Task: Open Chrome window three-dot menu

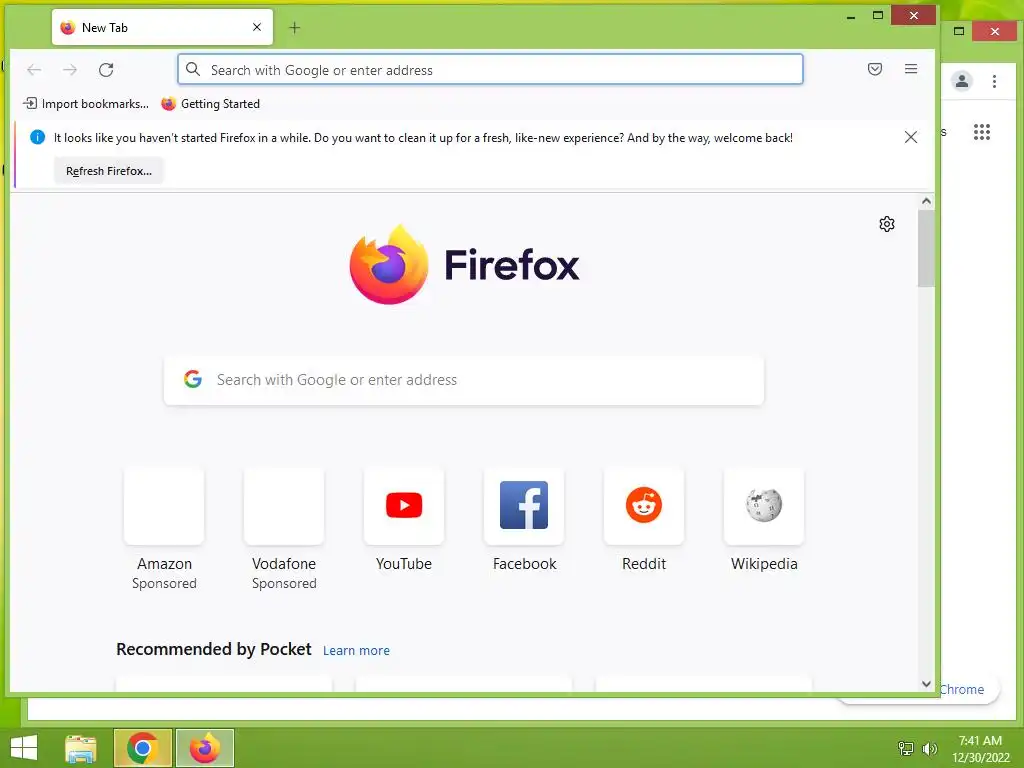Action: coord(994,81)
